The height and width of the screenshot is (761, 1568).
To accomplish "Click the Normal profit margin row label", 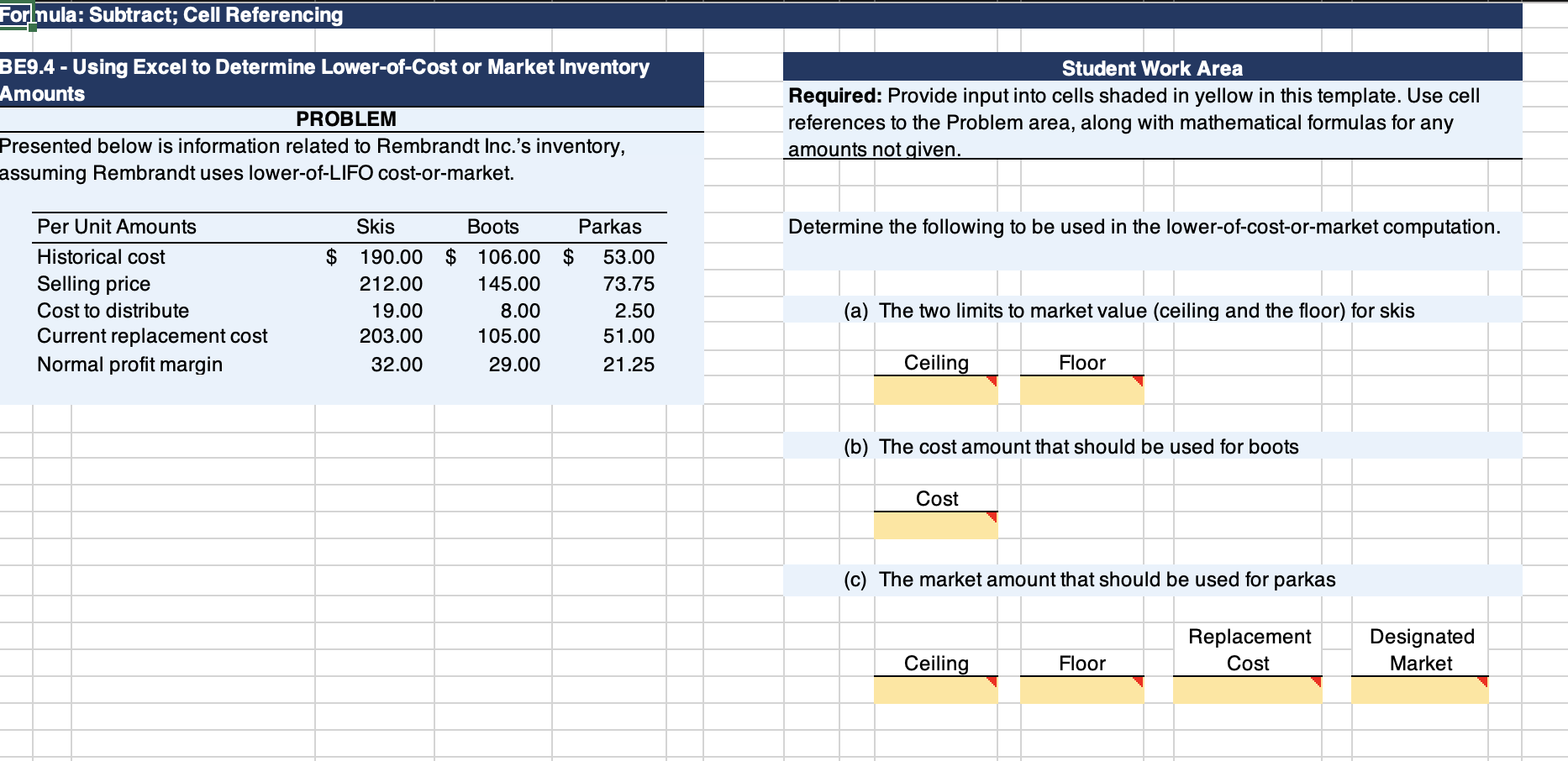I will 130,364.
